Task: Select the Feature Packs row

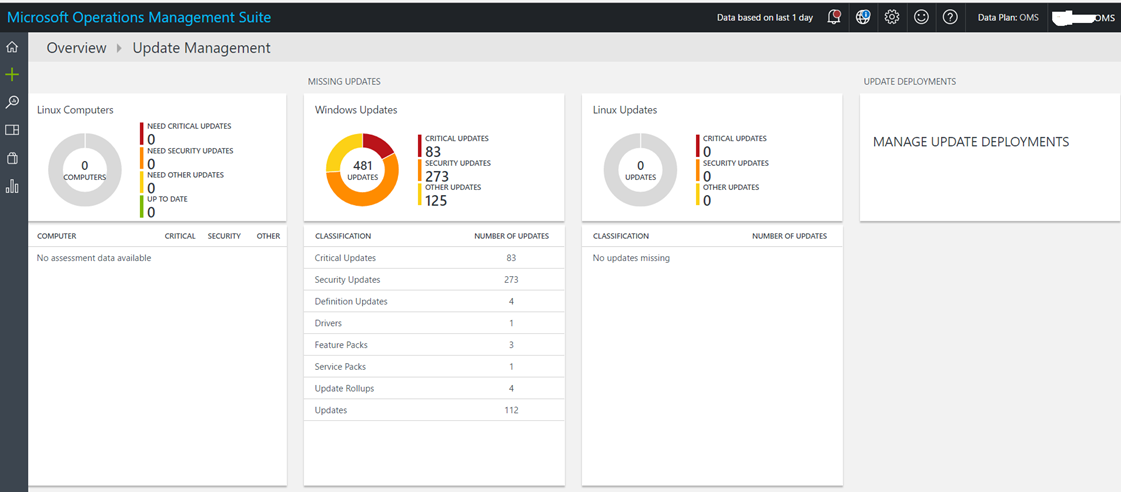Action: pyautogui.click(x=434, y=345)
